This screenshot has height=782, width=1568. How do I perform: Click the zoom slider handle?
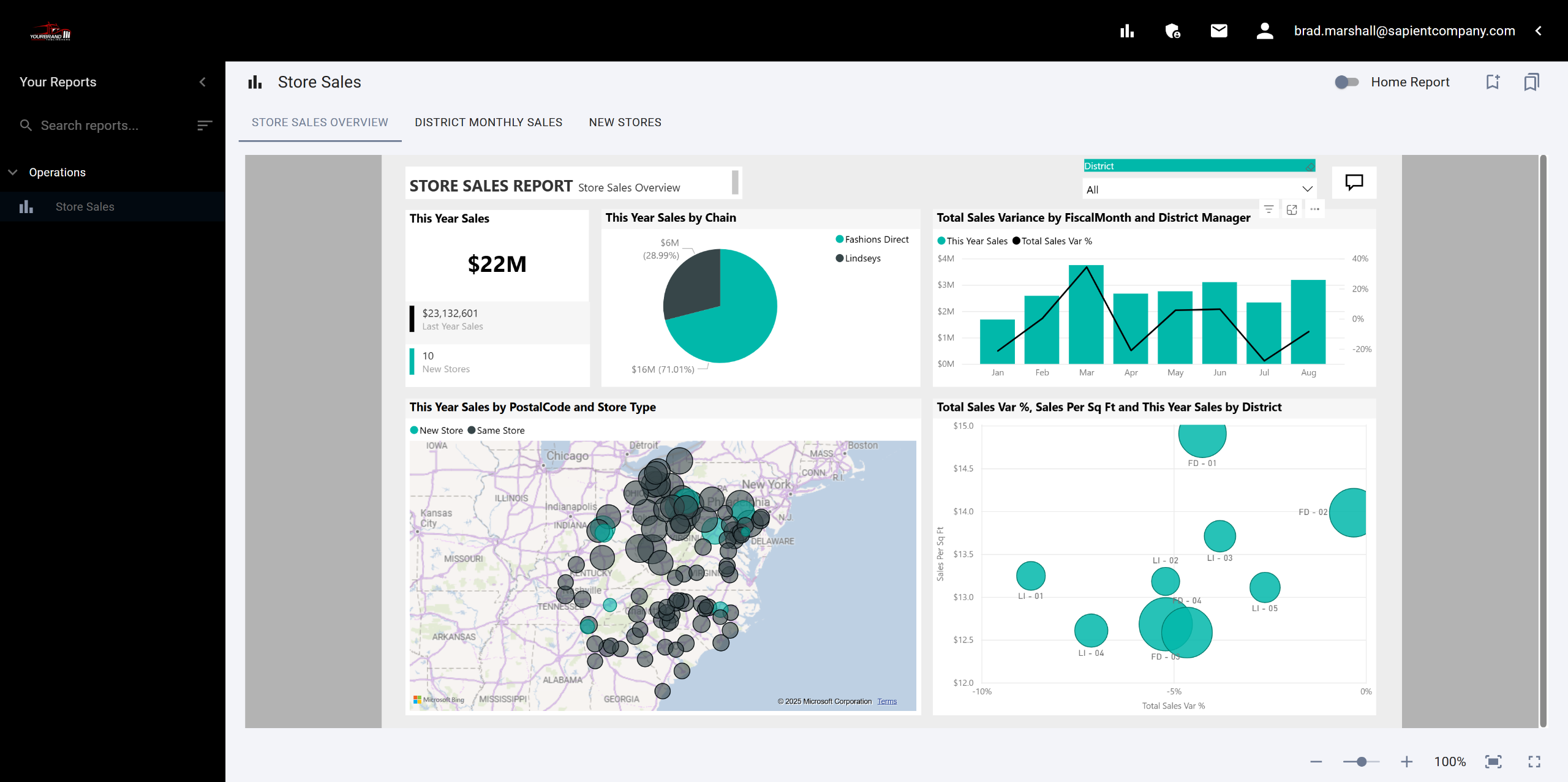(1361, 761)
